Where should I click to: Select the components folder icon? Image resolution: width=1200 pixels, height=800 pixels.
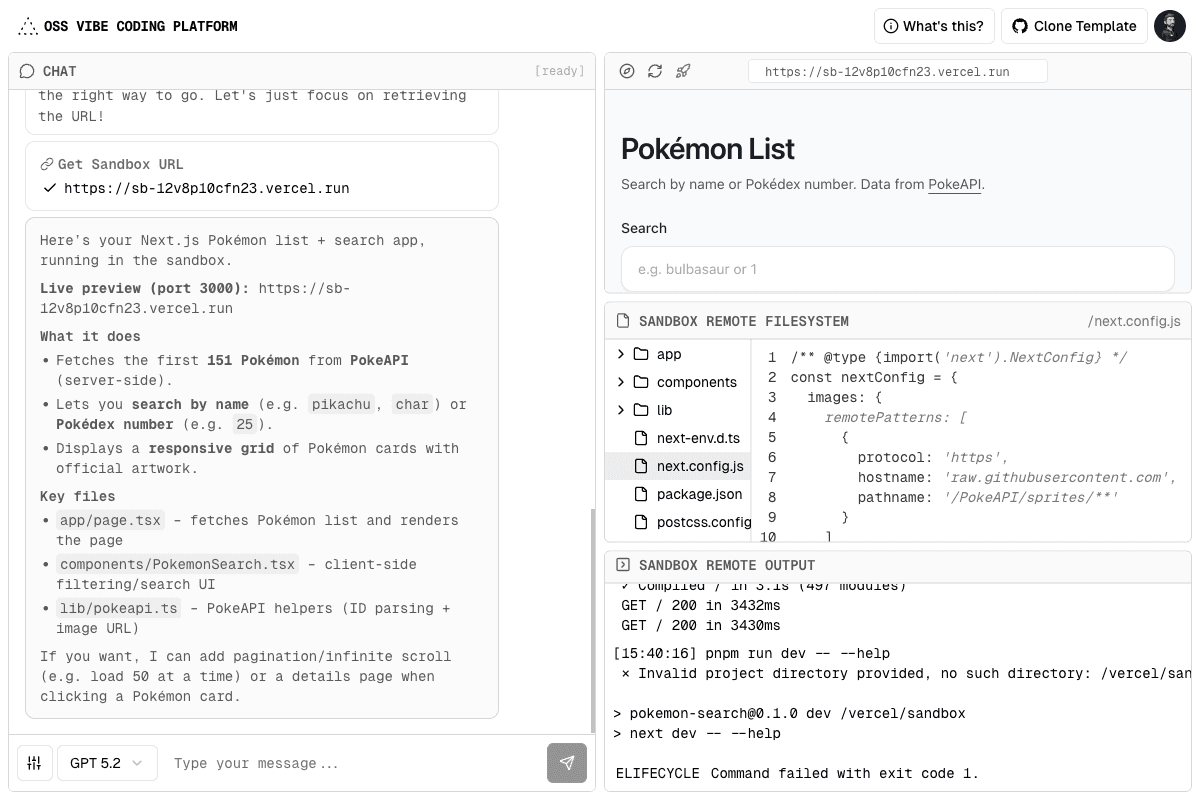[x=641, y=382]
